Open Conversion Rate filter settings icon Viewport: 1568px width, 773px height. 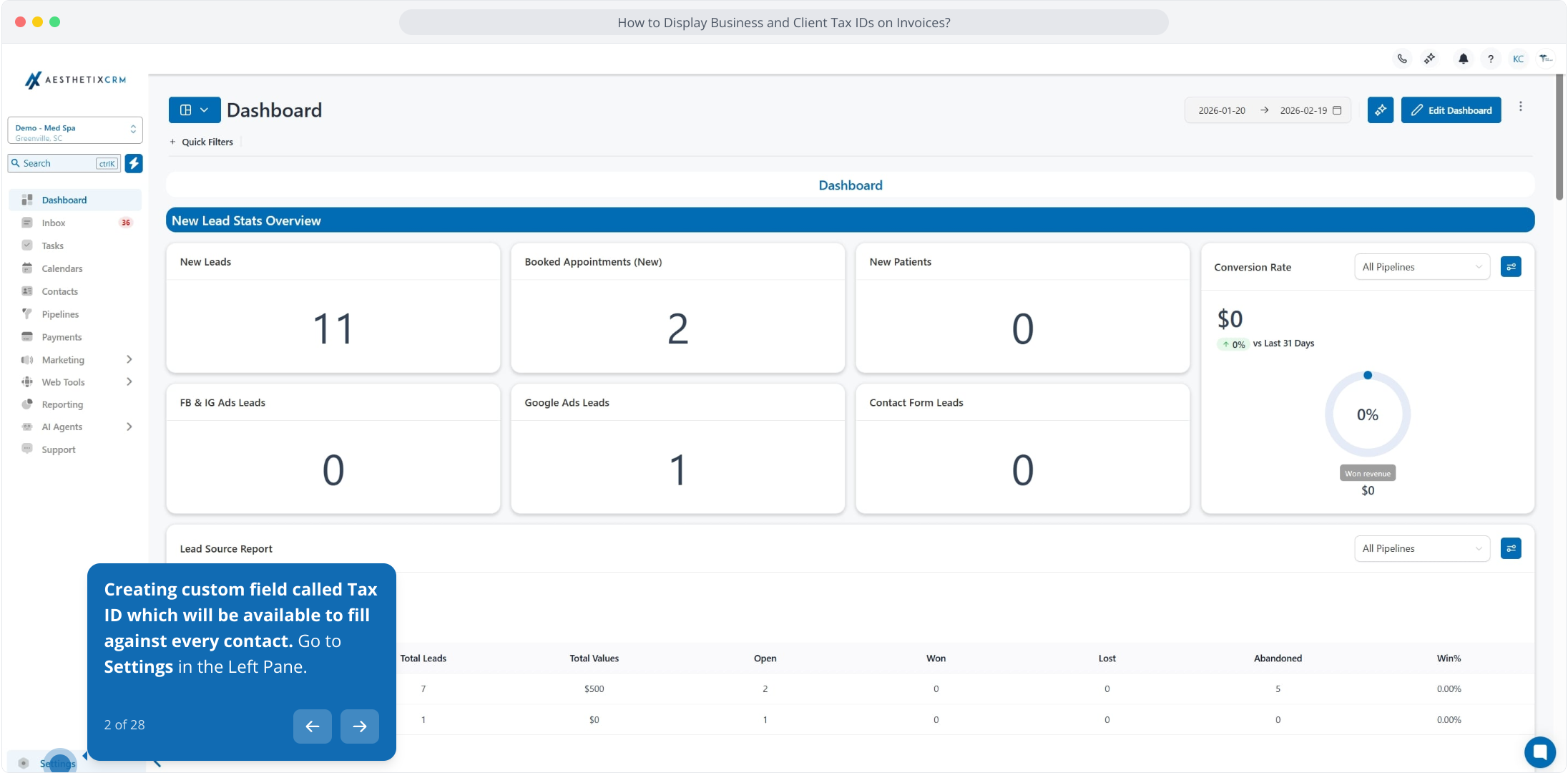(x=1511, y=267)
